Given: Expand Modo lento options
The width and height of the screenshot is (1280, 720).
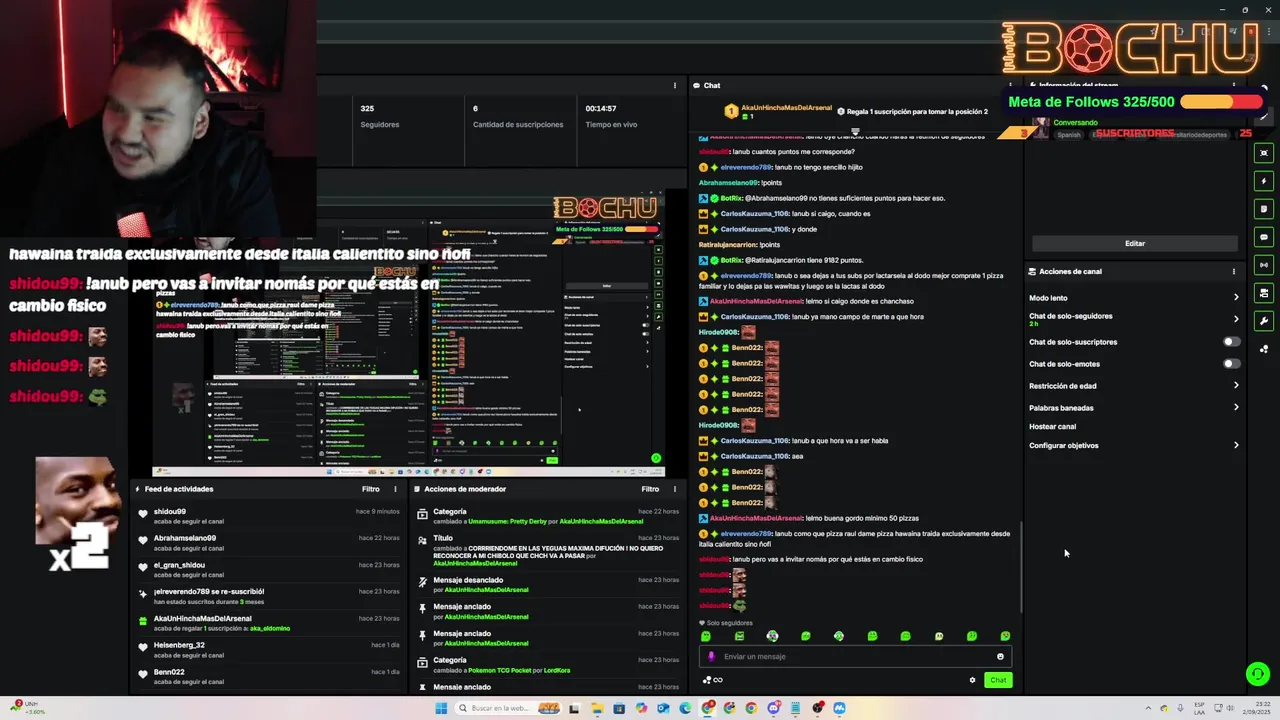Looking at the screenshot, I should tap(1236, 298).
